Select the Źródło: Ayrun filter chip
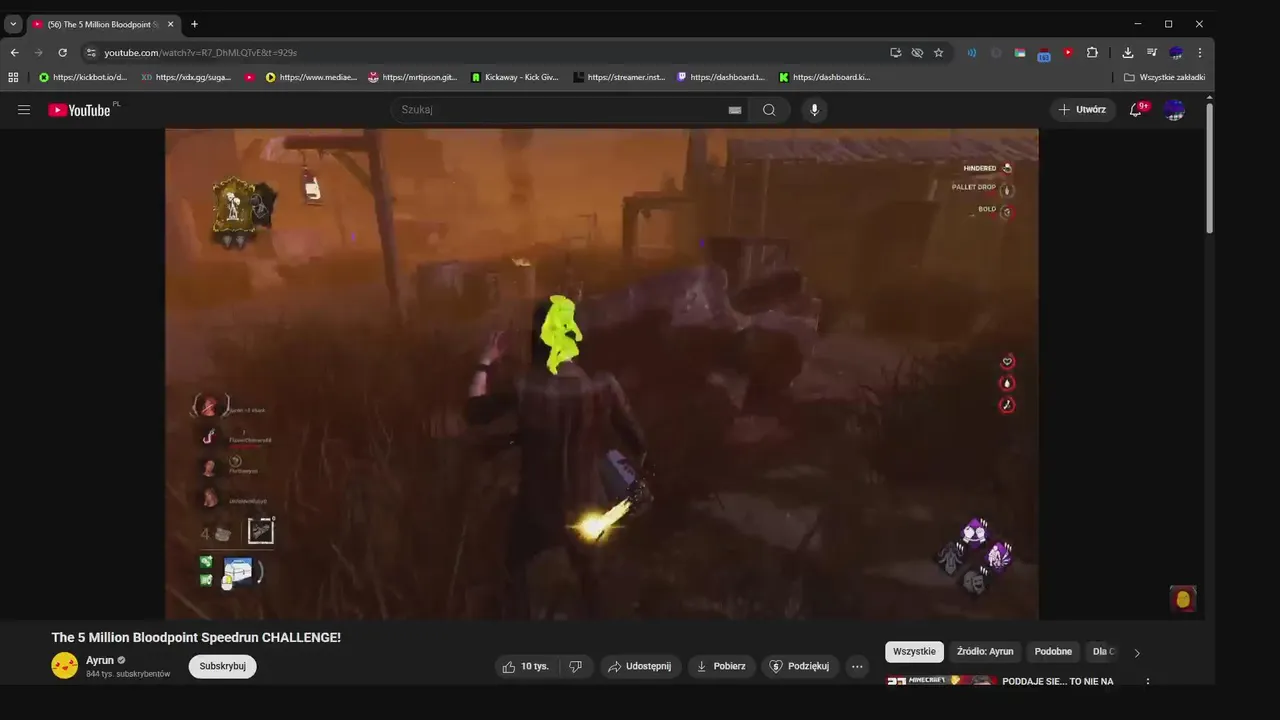 pyautogui.click(x=985, y=652)
